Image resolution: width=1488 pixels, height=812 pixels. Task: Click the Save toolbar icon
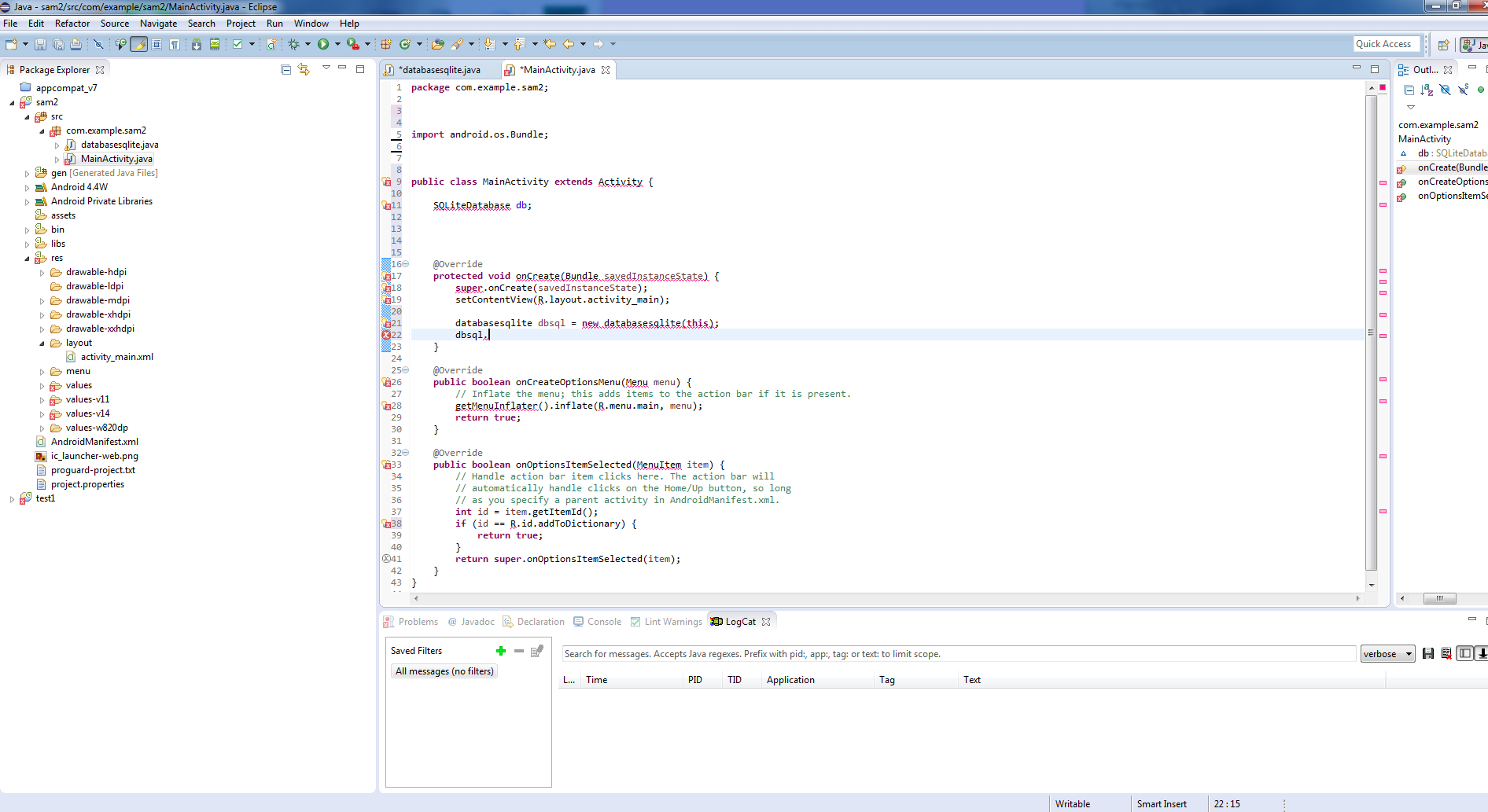(41, 44)
